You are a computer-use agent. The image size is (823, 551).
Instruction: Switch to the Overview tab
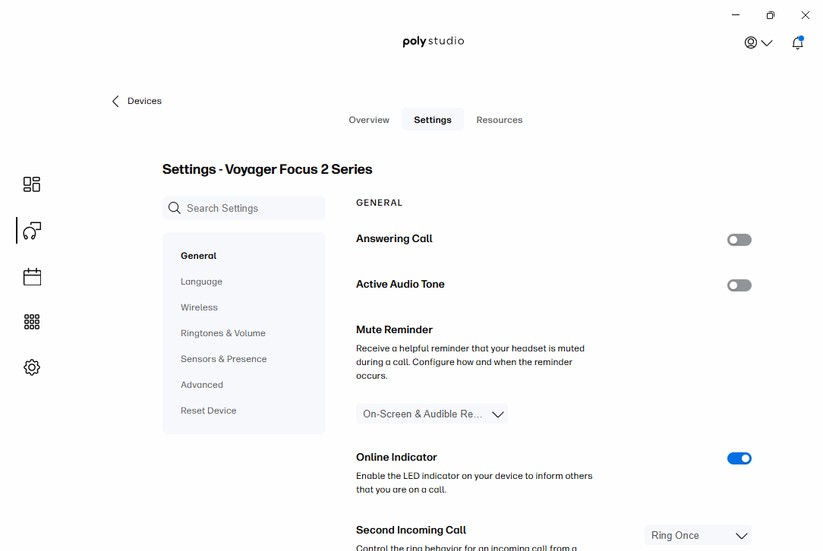coord(369,120)
